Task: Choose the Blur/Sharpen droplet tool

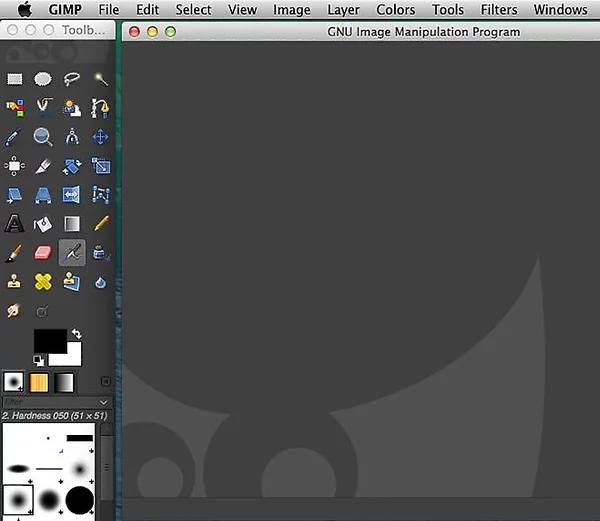Action: coord(101,283)
